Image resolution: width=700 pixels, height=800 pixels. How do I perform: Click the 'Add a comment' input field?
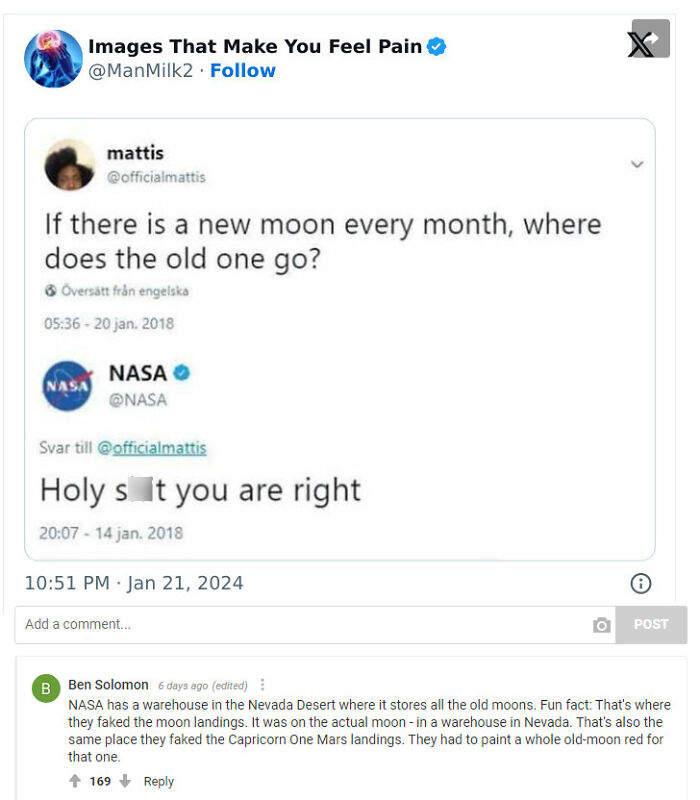(200, 624)
